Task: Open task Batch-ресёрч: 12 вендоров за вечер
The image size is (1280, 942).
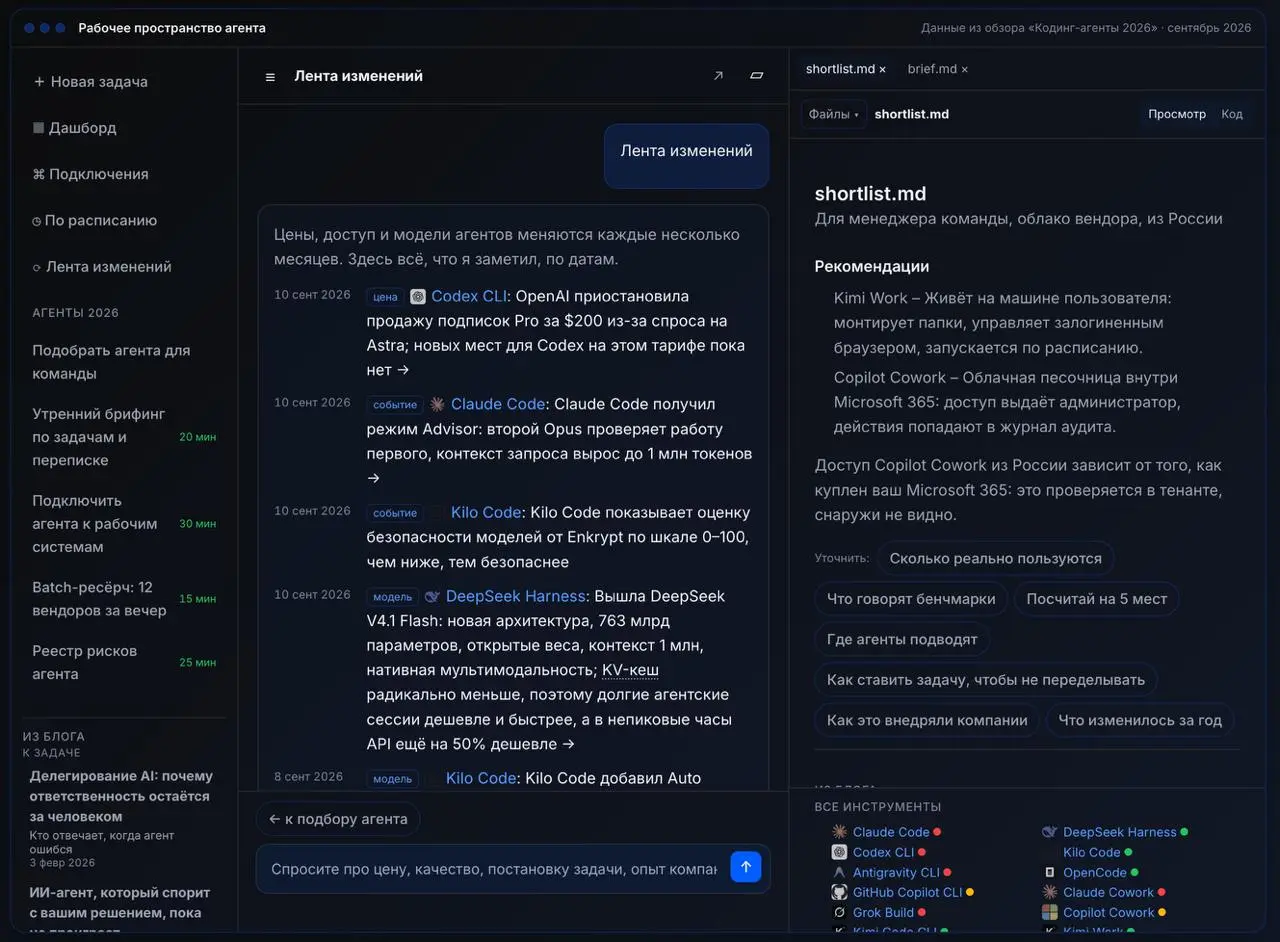Action: [124, 599]
